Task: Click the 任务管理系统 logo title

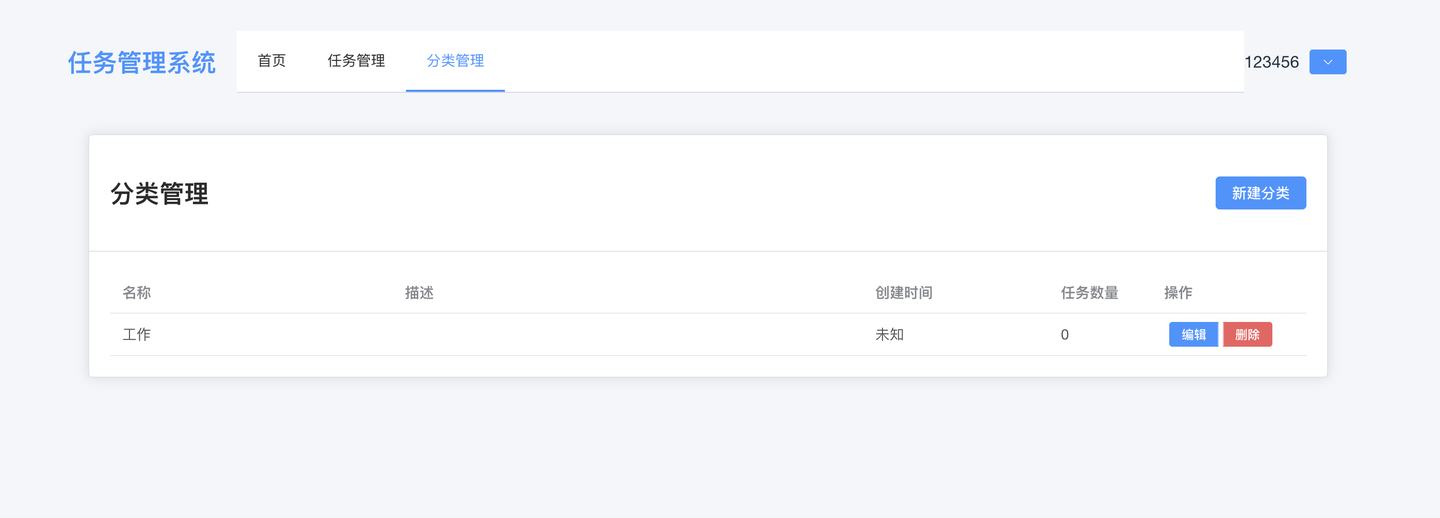Action: click(x=142, y=62)
